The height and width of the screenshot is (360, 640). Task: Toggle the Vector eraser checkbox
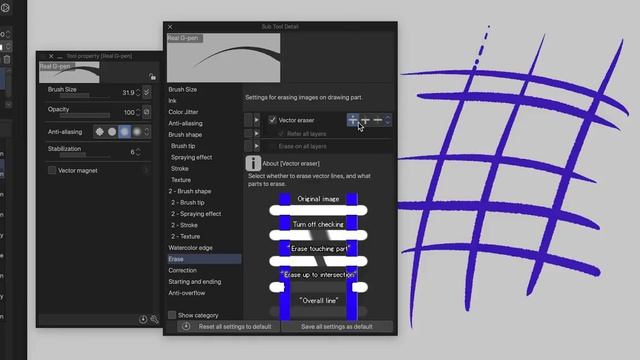[272, 120]
